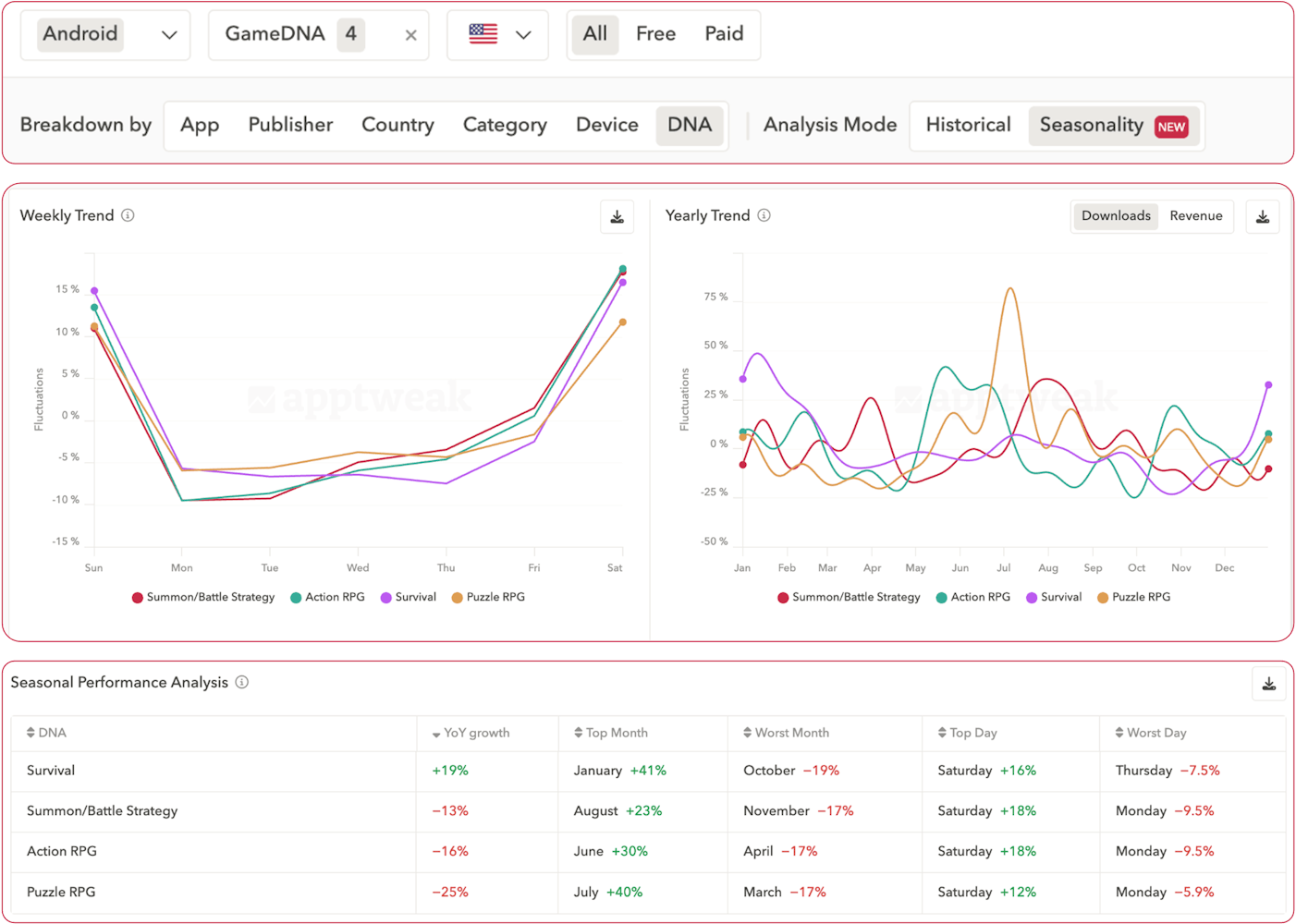View Seasonal Performance Analysis info icon
The width and height of the screenshot is (1296, 924).
241,682
